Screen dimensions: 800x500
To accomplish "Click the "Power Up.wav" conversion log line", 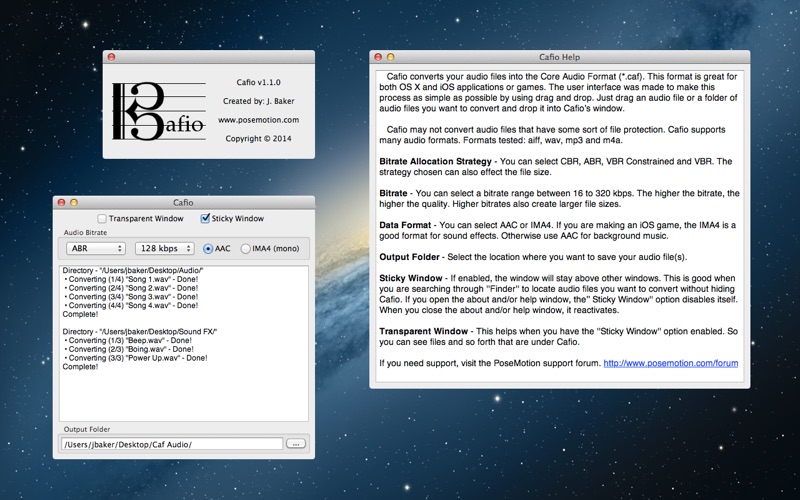I will pos(136,358).
